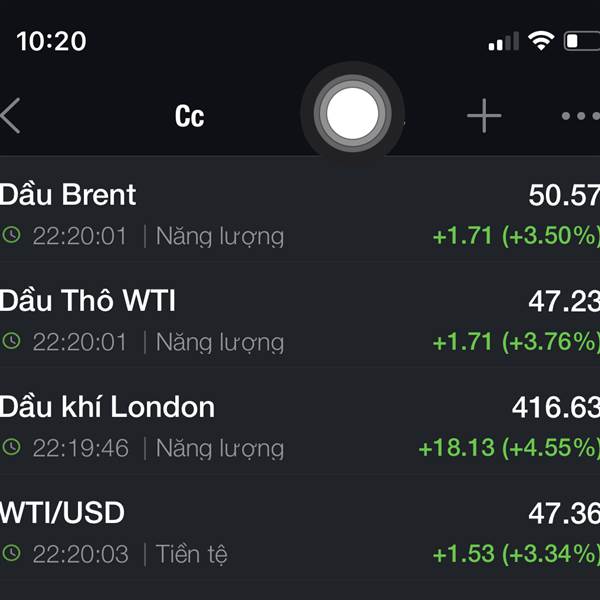The height and width of the screenshot is (600, 600).
Task: Tap the Wi-Fi status icon
Action: (541, 41)
